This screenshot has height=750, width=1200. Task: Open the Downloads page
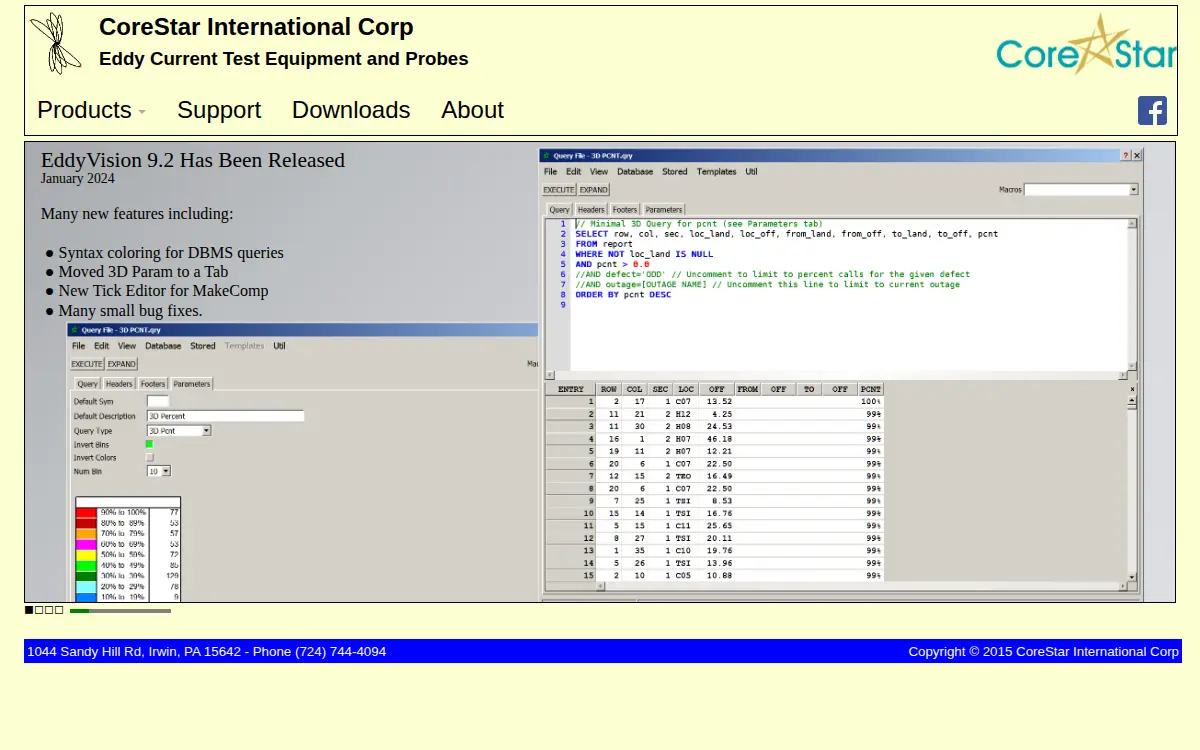tap(351, 110)
